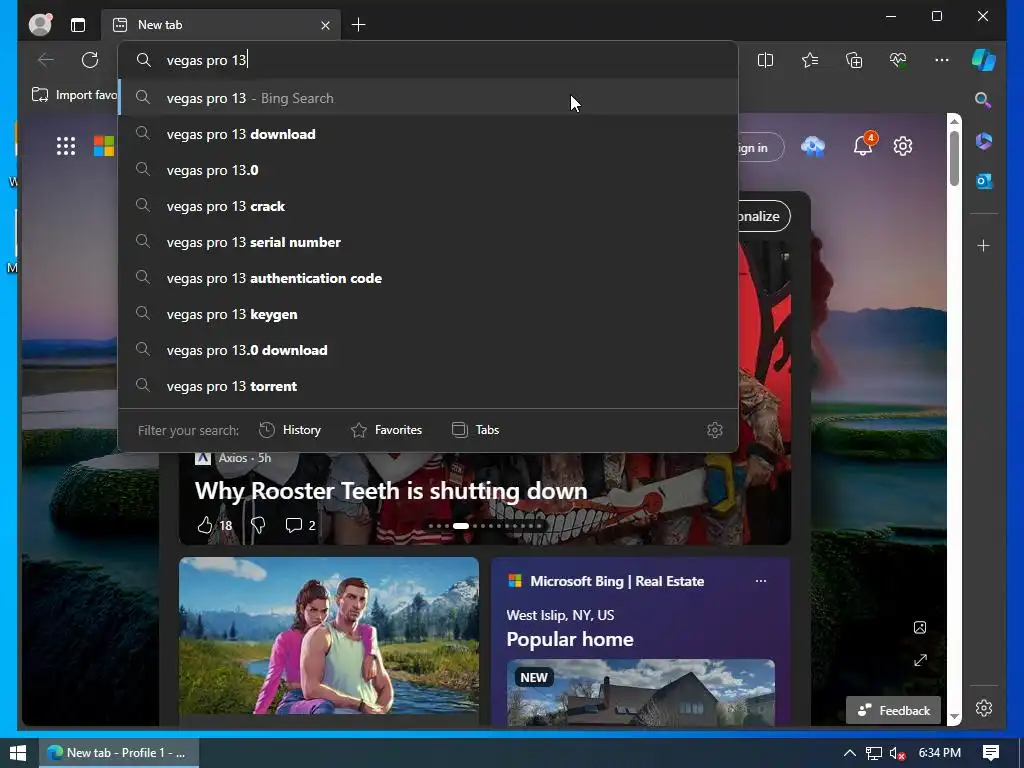The height and width of the screenshot is (768, 1024).
Task: Select the active carousel indicator dot
Action: coord(461,526)
